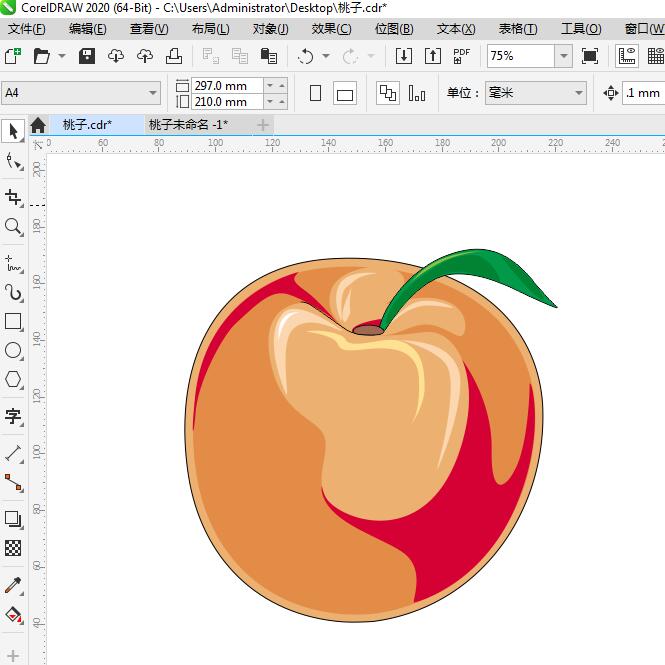The width and height of the screenshot is (665, 665).
Task: Click the page width 297.0 mm field
Action: point(228,86)
